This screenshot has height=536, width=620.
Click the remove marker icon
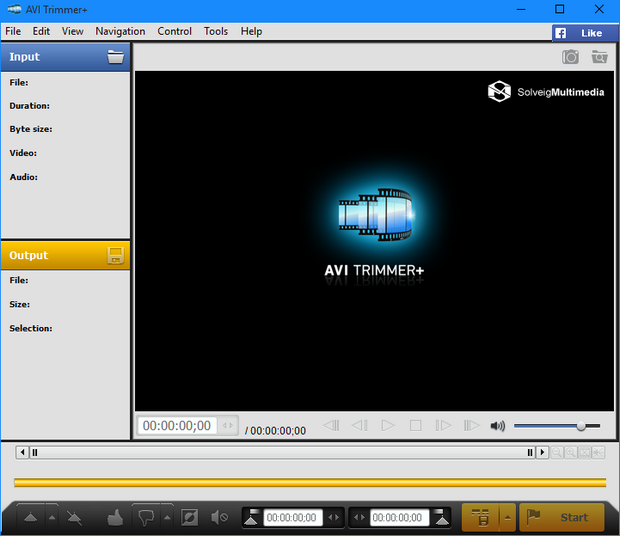(74, 518)
